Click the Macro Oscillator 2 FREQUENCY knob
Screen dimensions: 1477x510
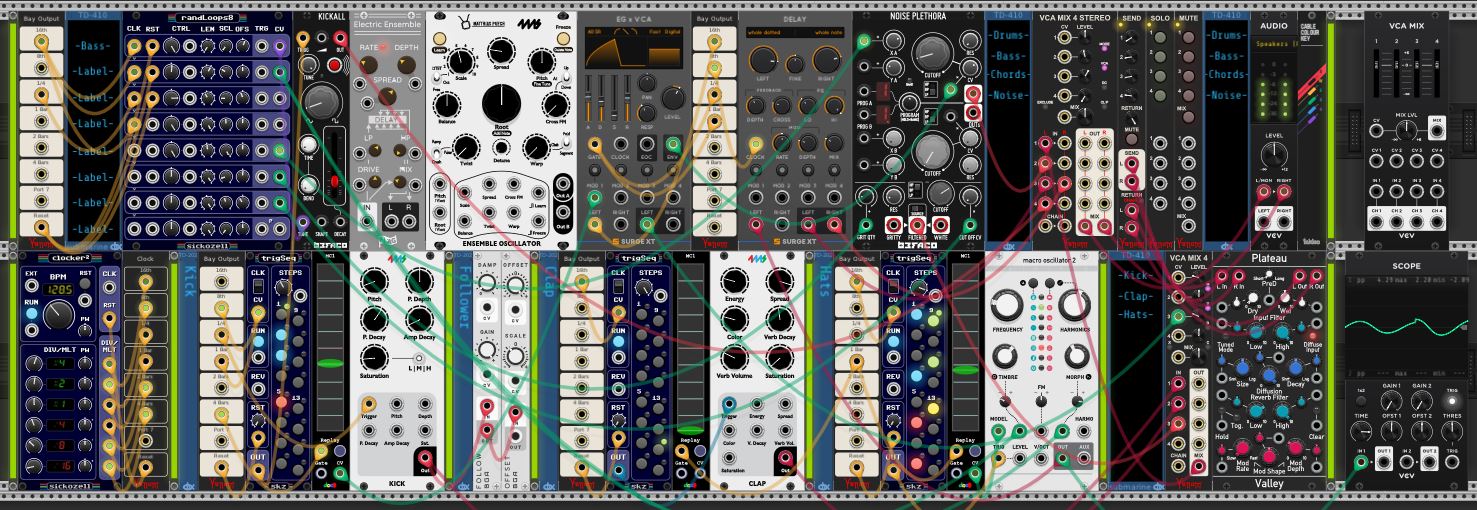point(1008,305)
